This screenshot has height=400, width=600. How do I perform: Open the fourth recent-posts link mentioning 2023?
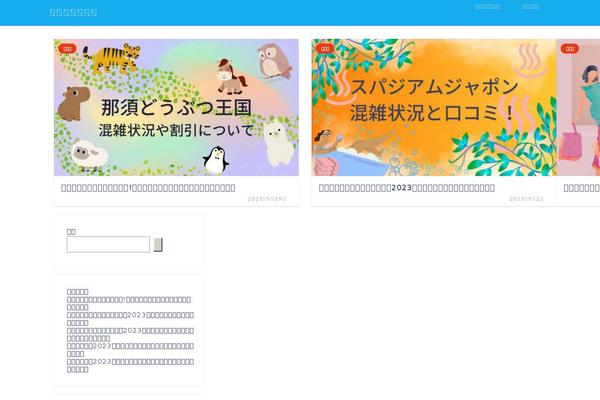pyautogui.click(x=130, y=349)
